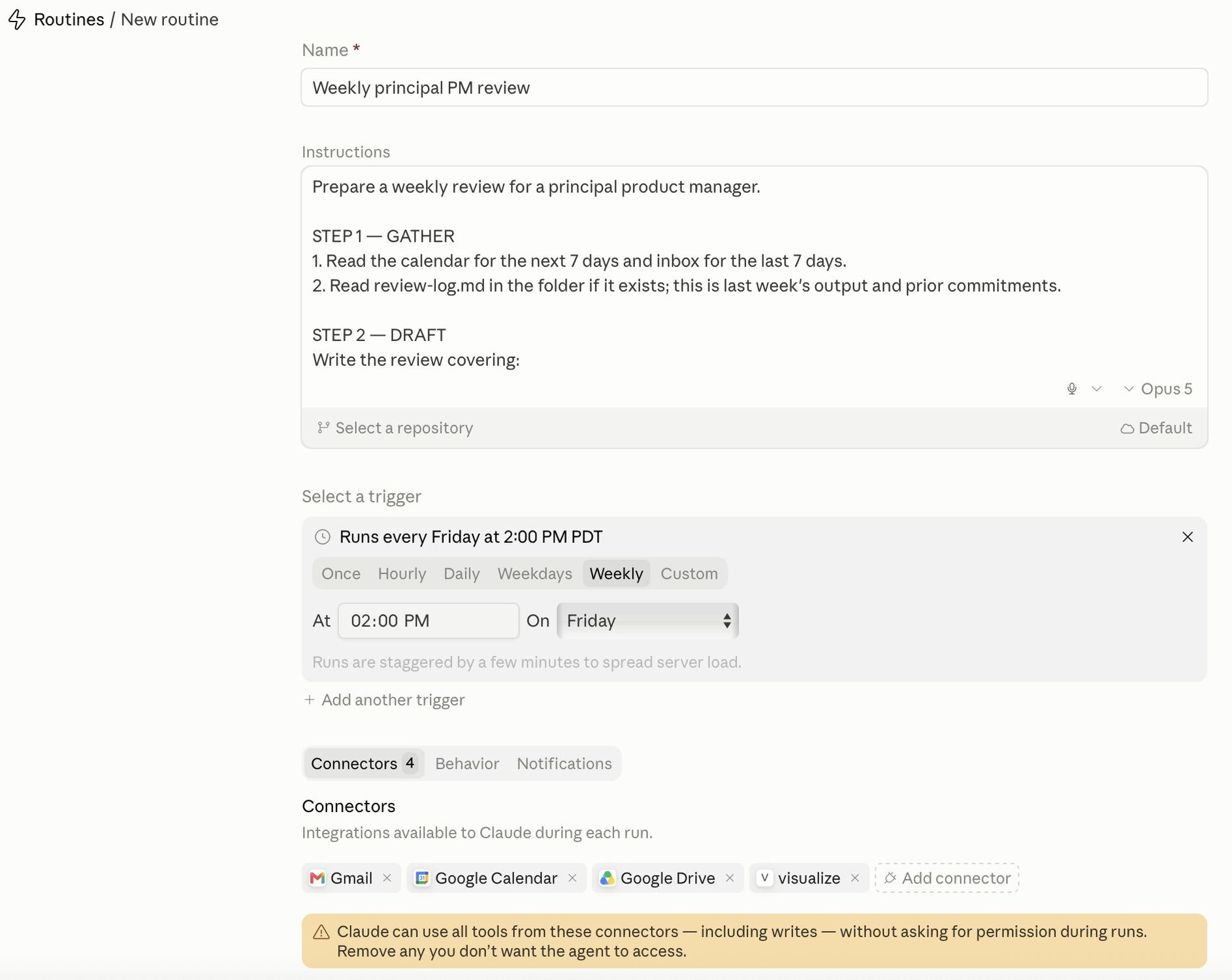The height and width of the screenshot is (980, 1232).
Task: Expand the chevron next to the microphone
Action: coord(1097,389)
